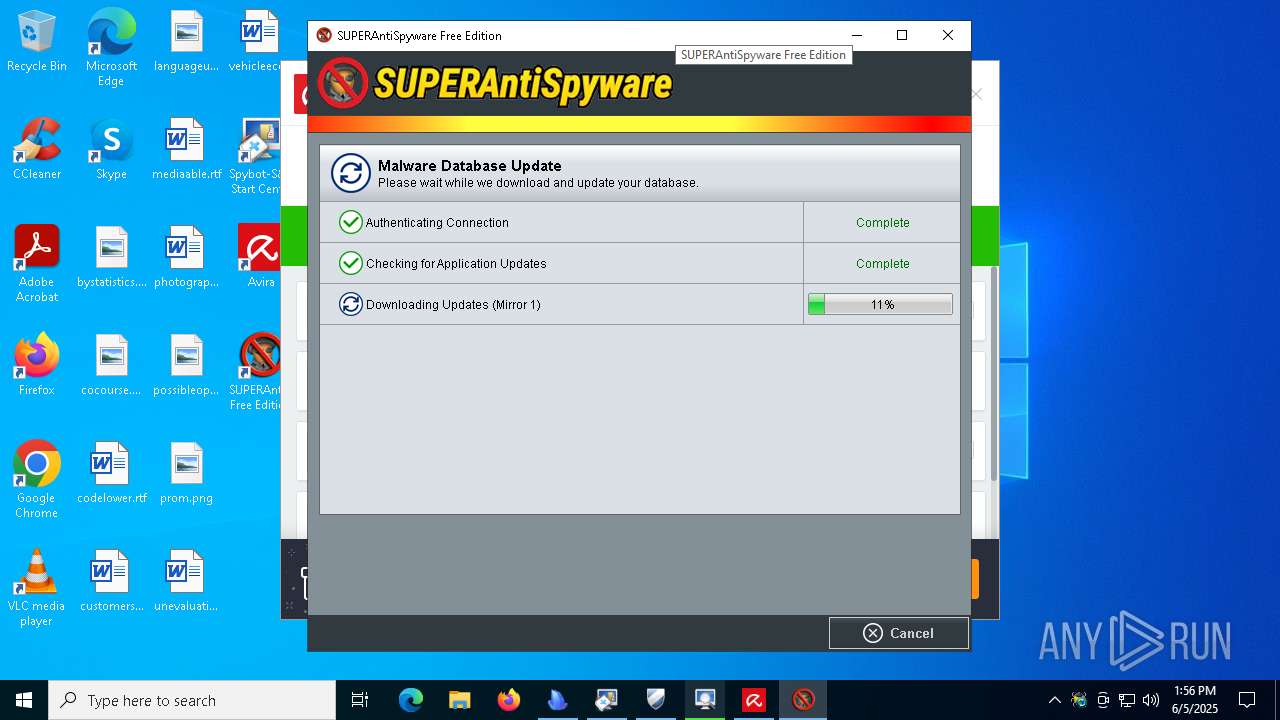Click the Downloading Updates progress bar at 11%

click(x=880, y=304)
